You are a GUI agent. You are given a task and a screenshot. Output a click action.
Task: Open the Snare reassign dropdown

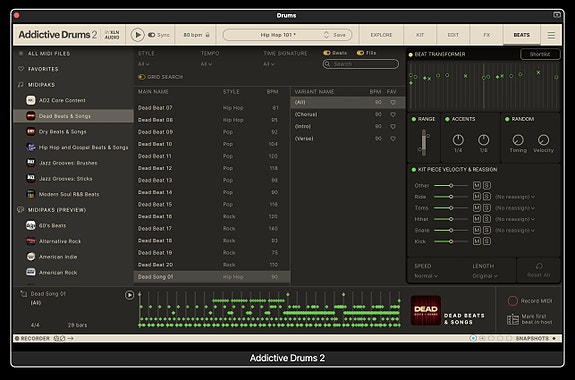click(x=515, y=230)
